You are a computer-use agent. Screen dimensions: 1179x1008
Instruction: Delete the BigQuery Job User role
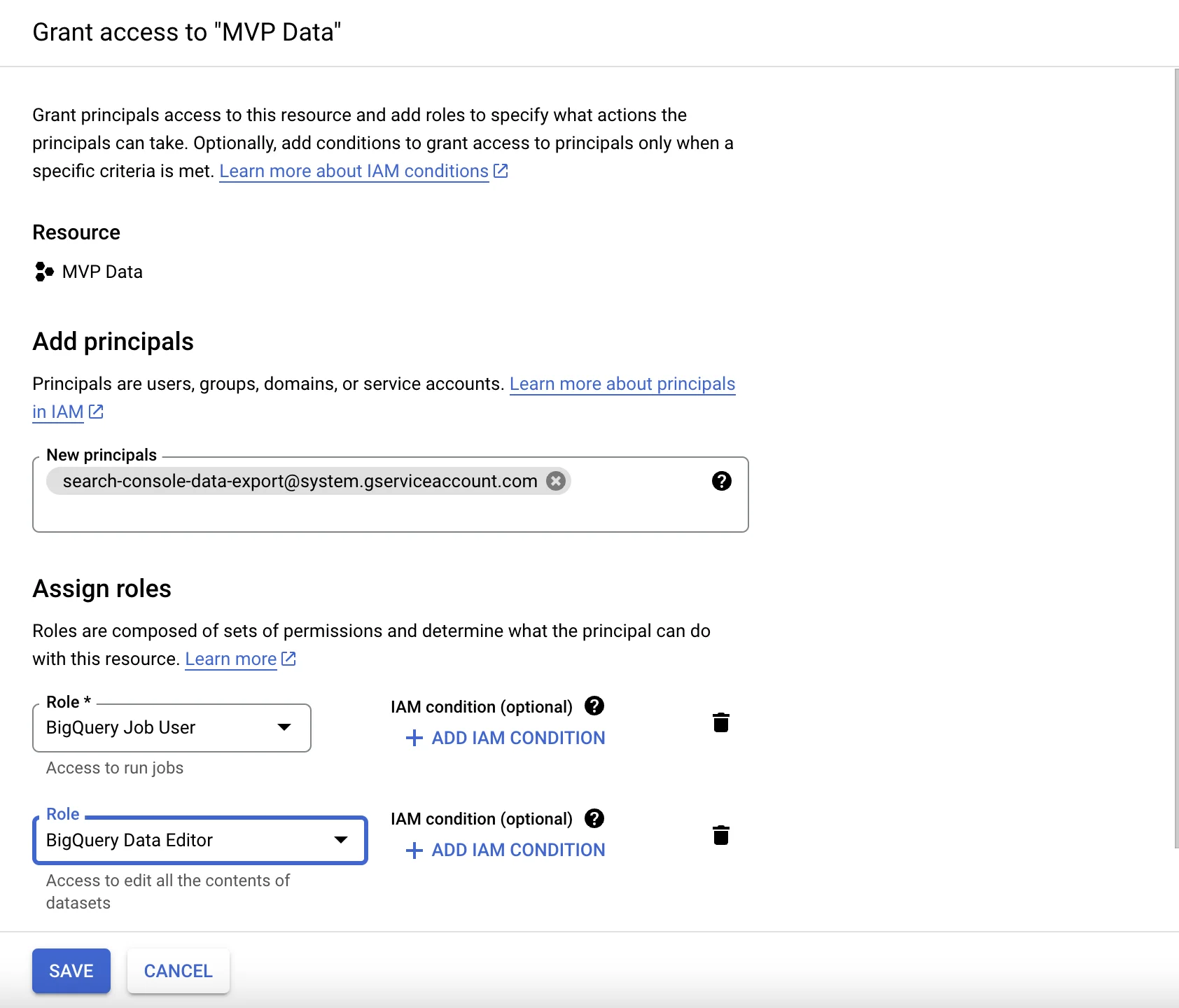click(720, 722)
